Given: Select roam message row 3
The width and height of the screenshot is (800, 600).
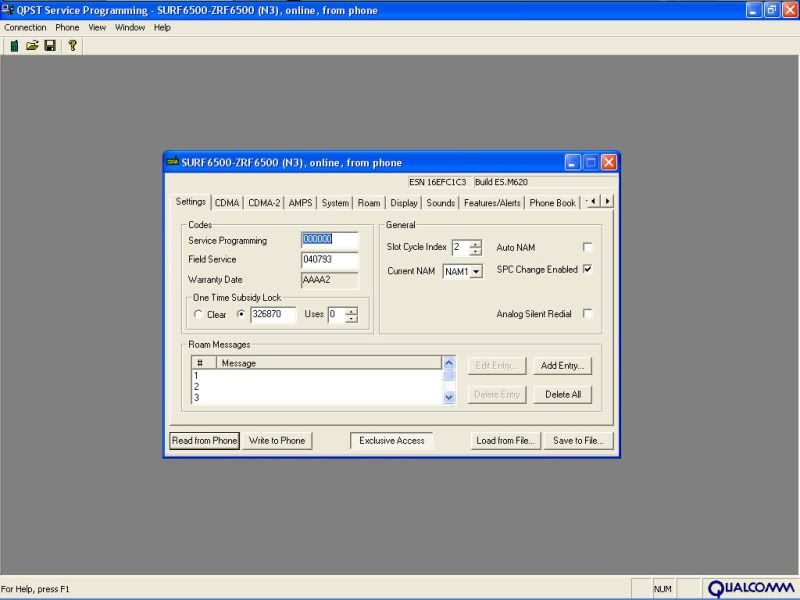Looking at the screenshot, I should (x=317, y=398).
